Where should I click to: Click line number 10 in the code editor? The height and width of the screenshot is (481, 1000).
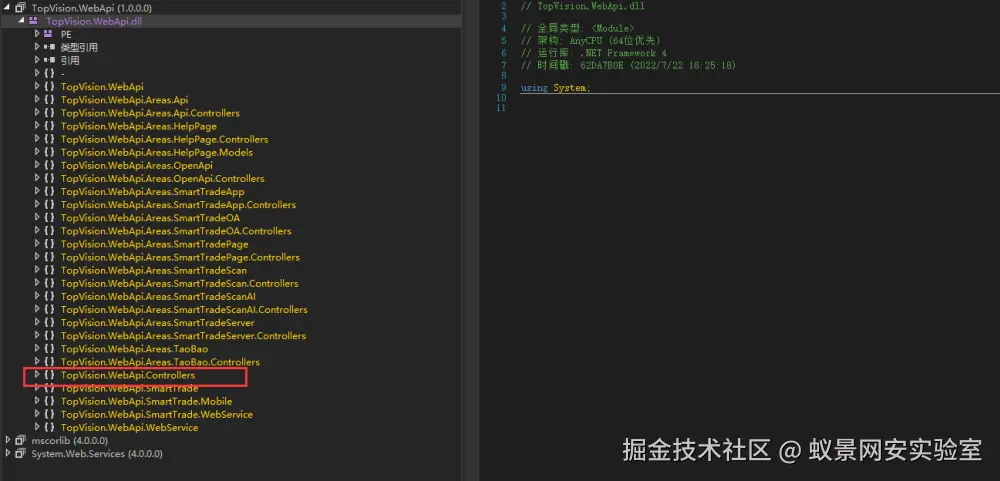click(501, 98)
